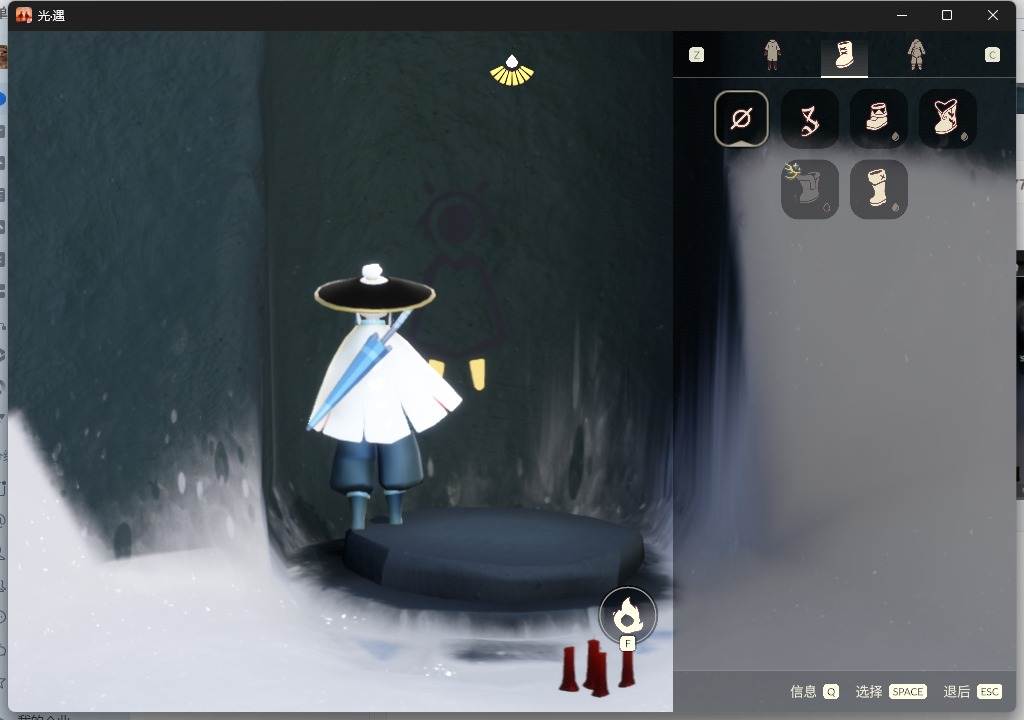1024x720 pixels.
Task: Click the C next-category key hint
Action: [x=992, y=55]
